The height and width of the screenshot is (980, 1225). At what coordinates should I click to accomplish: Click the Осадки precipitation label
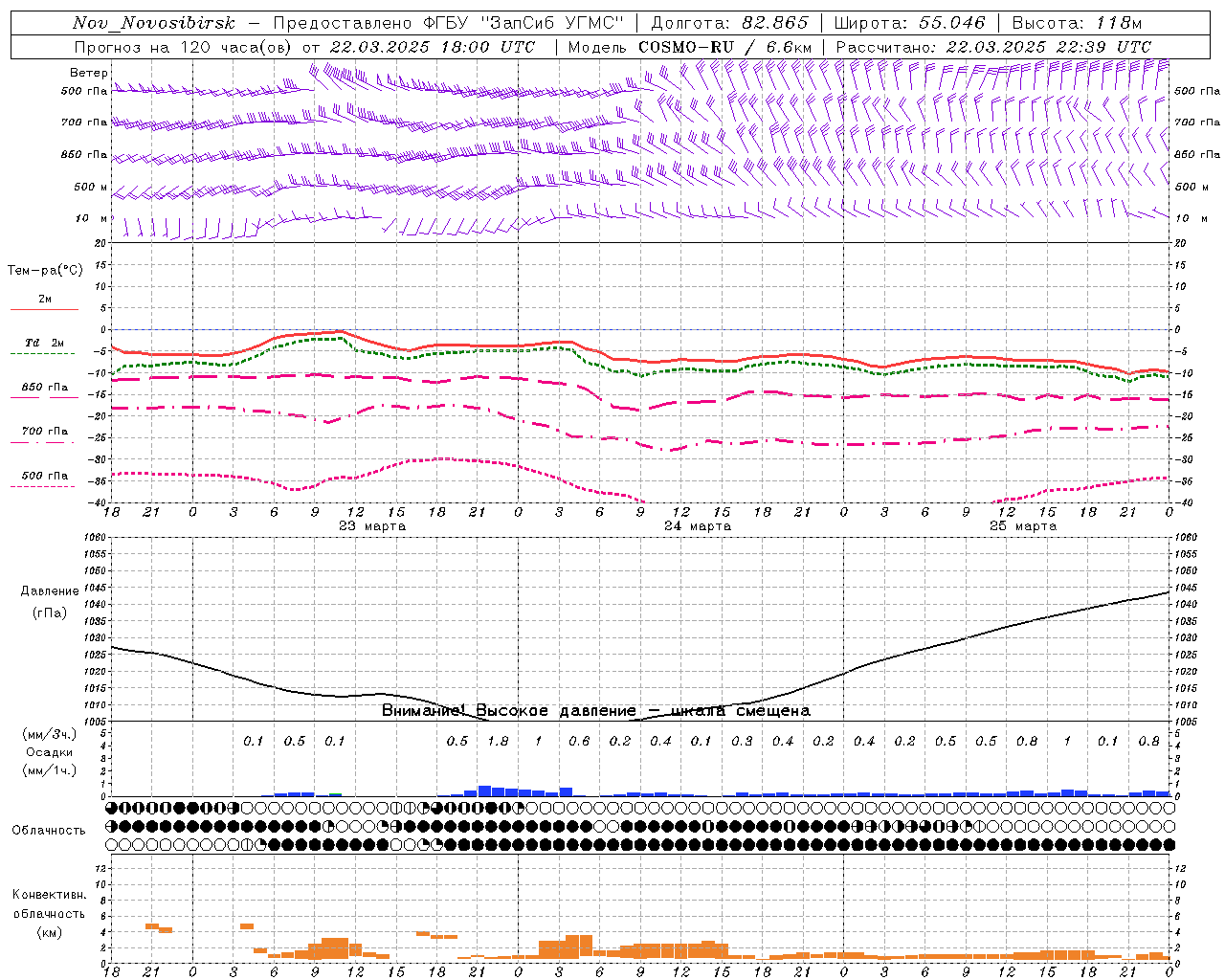point(50,752)
